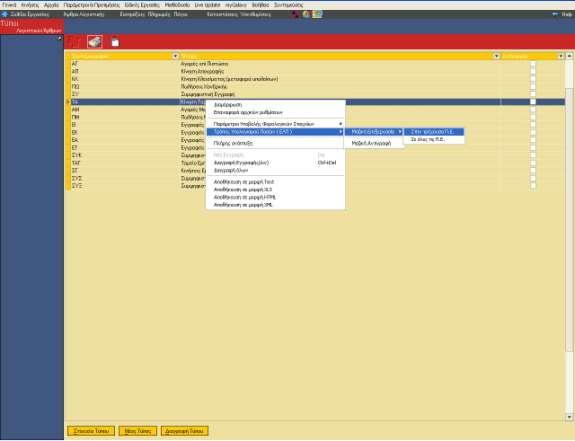Tick the checkbox in the Συμψηφιστική Εγγραφή row
Screen dimensions: 575x441
click(x=533, y=94)
